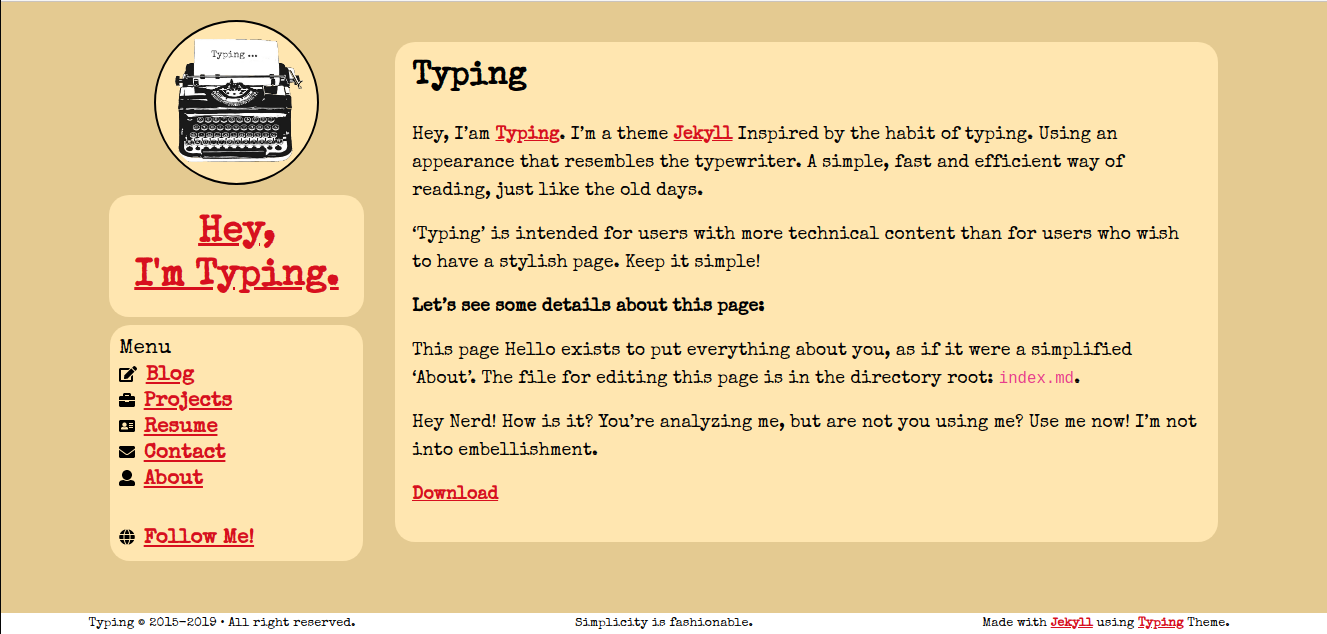Follow the Jekyll link in the intro paragraph
This screenshot has height=634, width=1327.
coord(703,133)
